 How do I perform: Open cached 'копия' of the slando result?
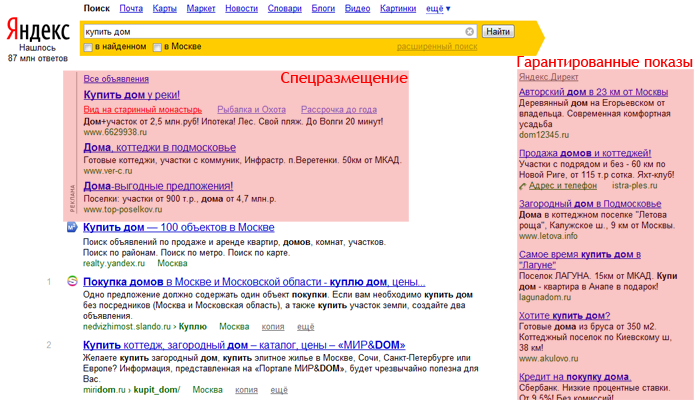coord(273,327)
